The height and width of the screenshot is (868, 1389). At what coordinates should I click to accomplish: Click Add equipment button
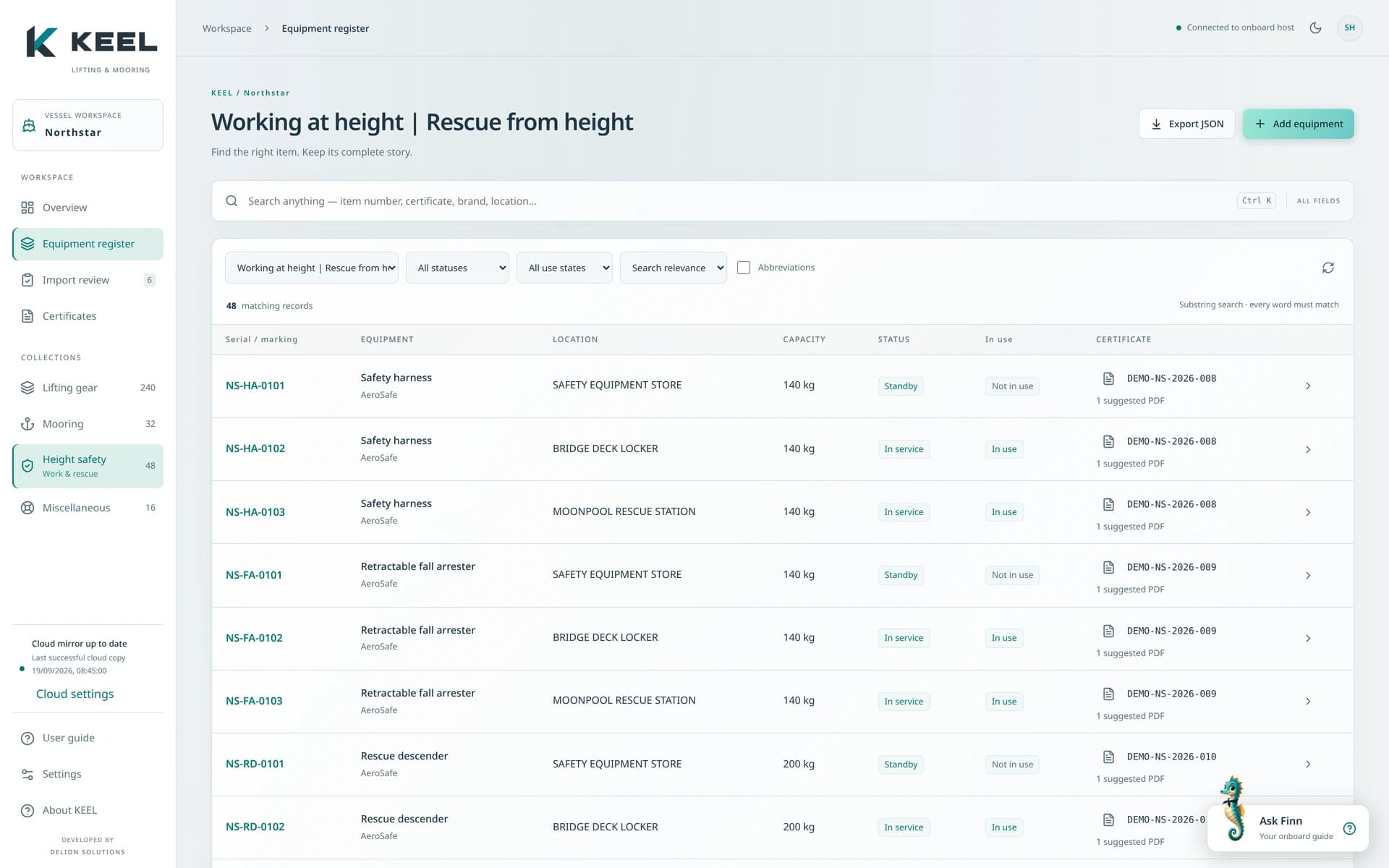pos(1298,124)
